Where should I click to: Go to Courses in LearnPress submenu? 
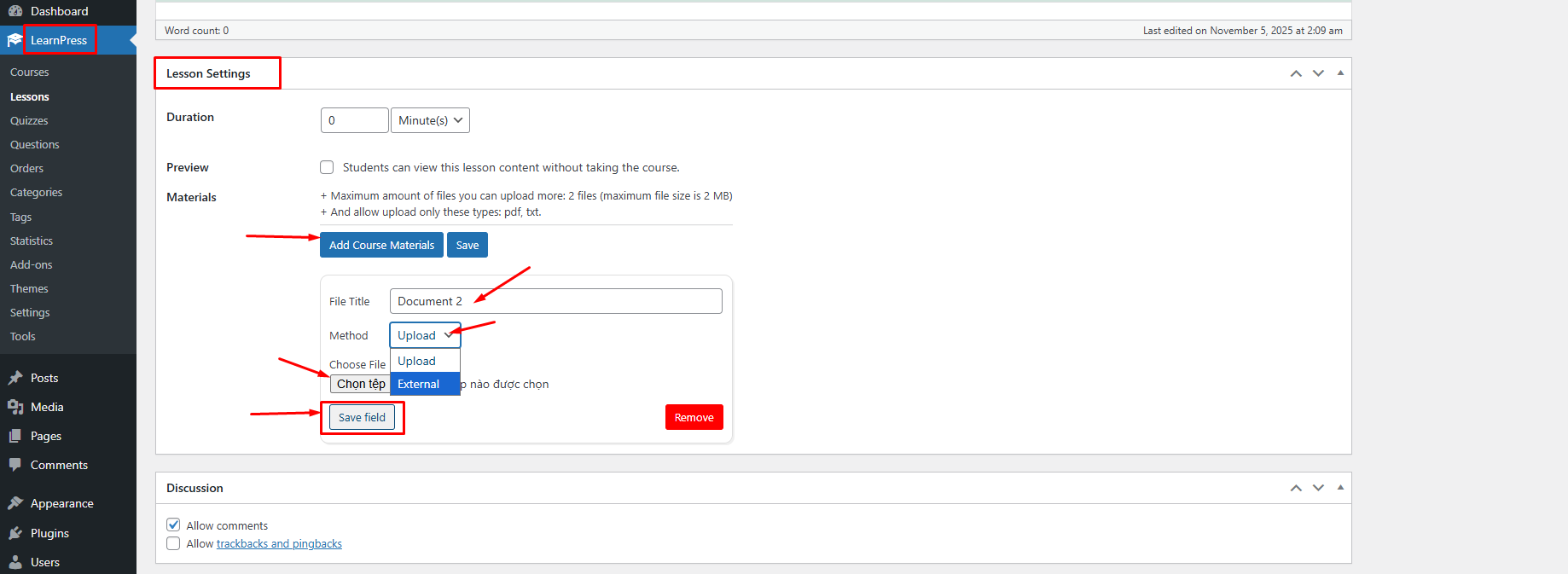30,72
